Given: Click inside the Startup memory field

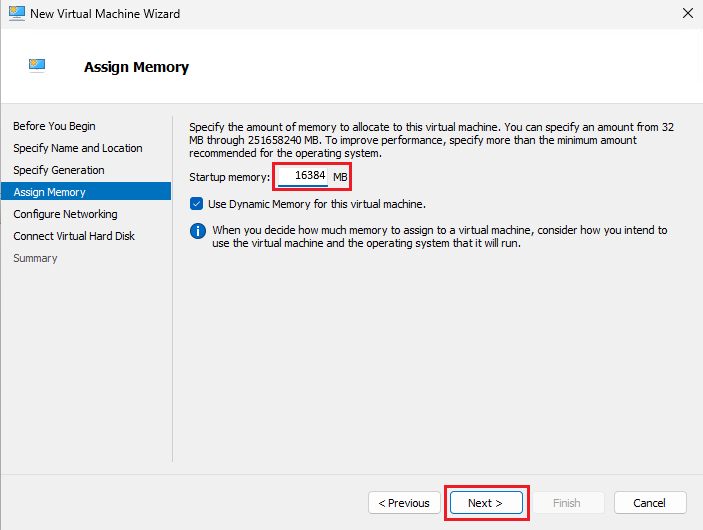Looking at the screenshot, I should 302,177.
